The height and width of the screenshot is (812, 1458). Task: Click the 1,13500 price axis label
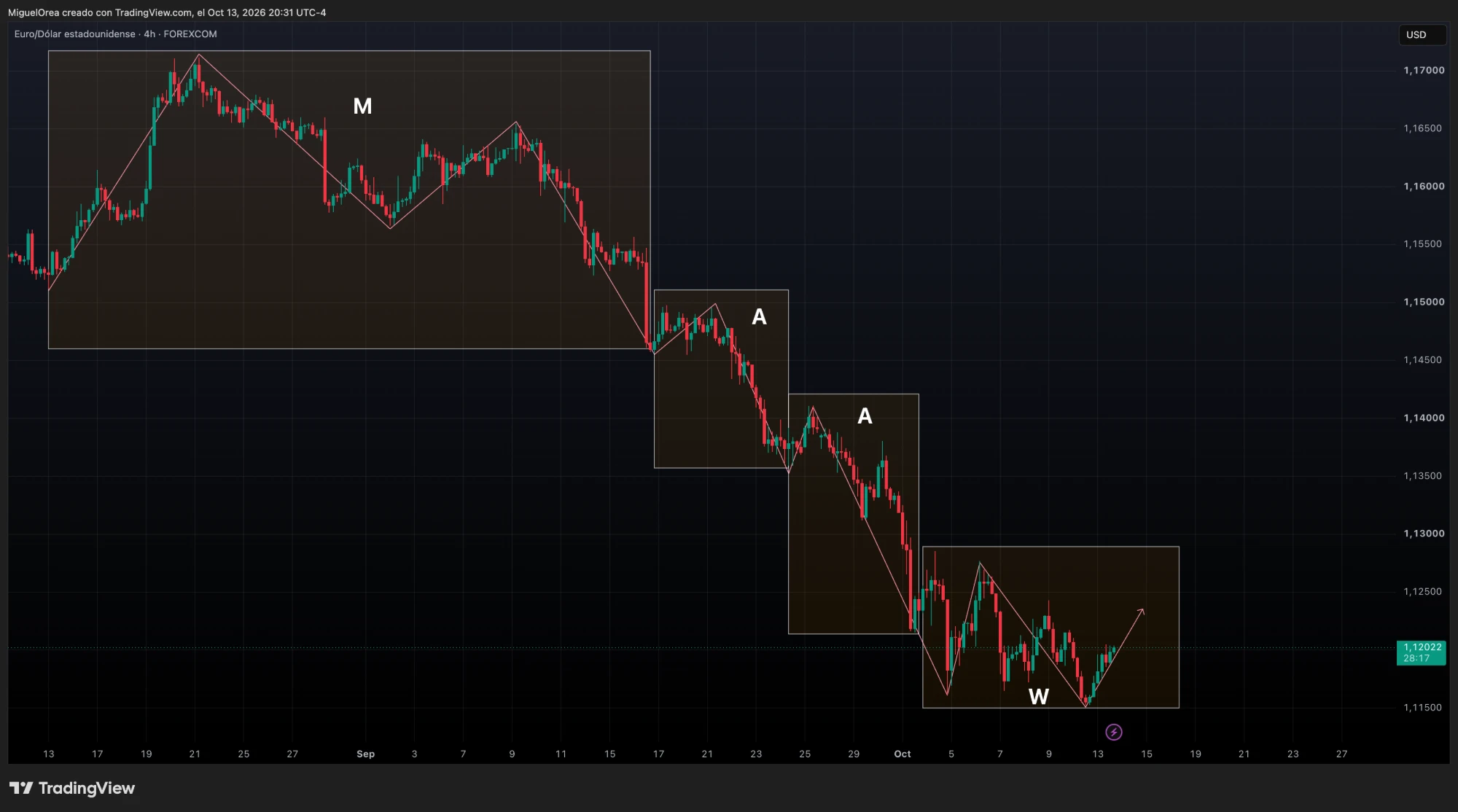tap(1422, 475)
